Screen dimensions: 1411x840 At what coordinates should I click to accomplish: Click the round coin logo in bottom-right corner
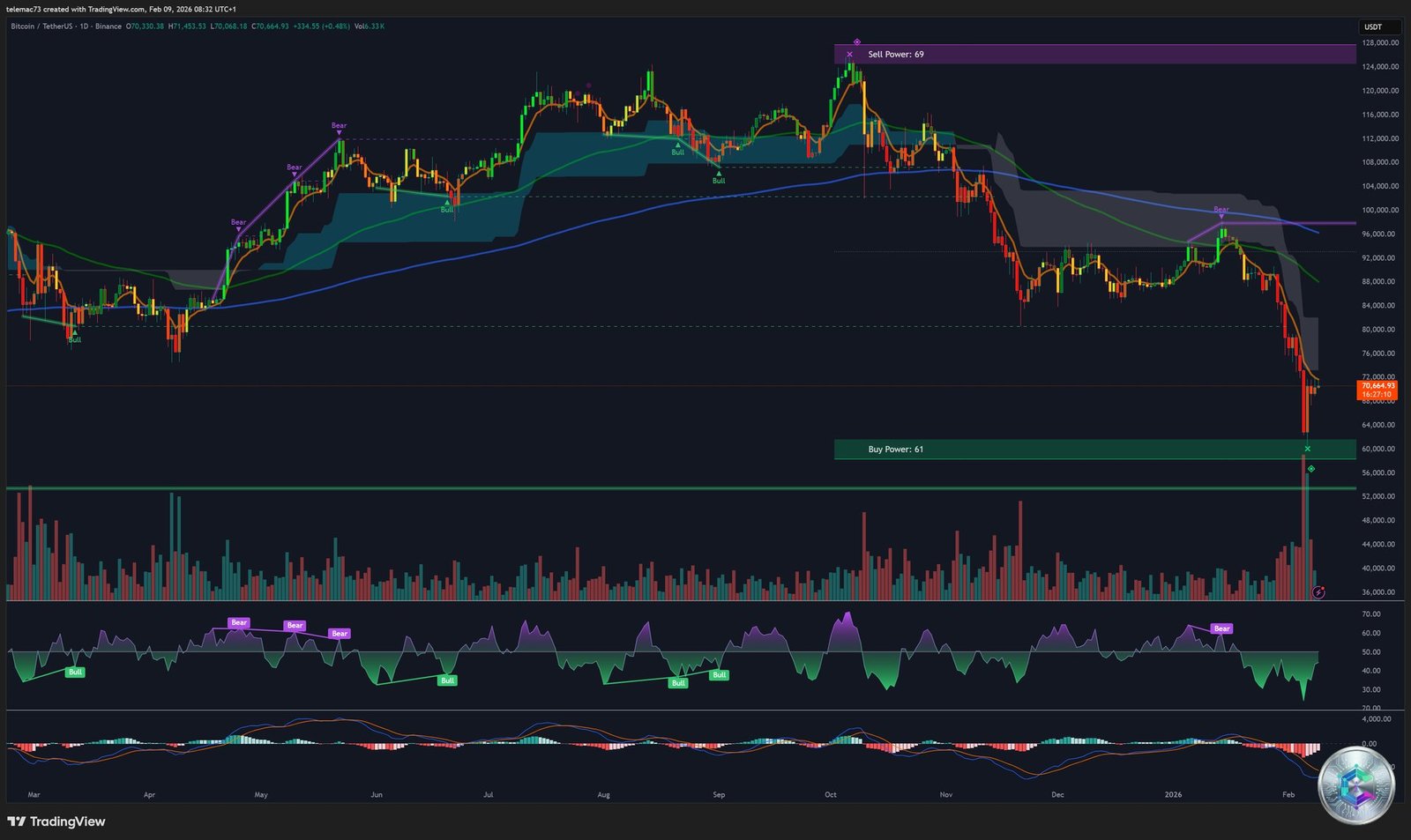(1356, 785)
